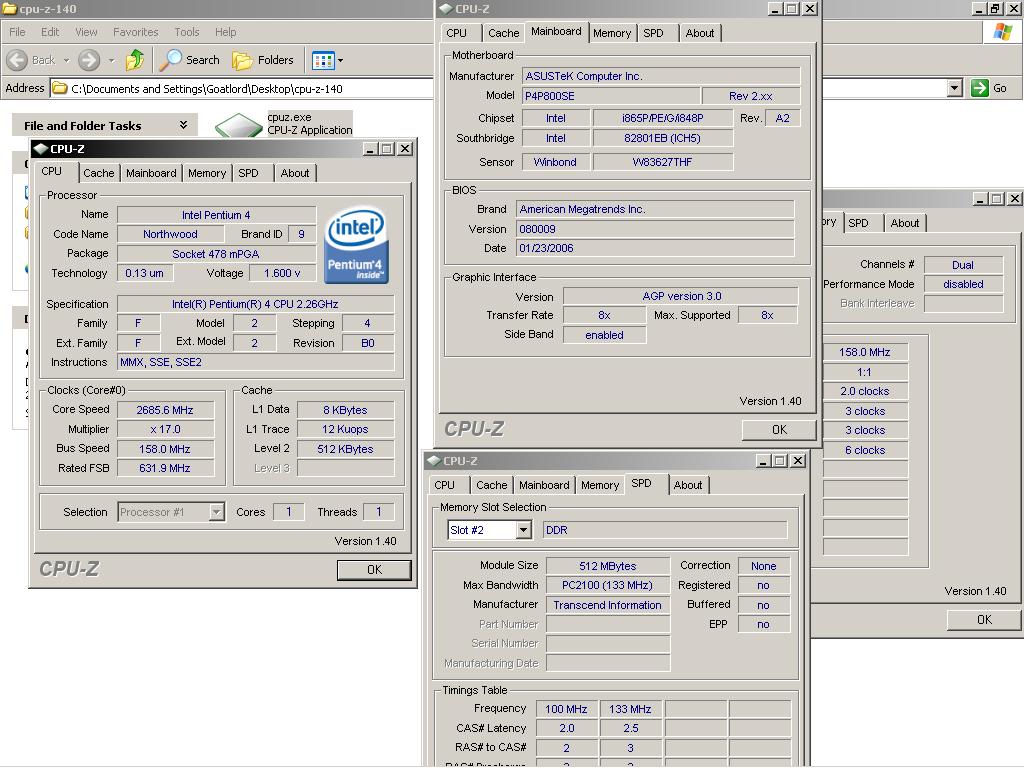Click the AGP version 3.0 field
Screen dimensions: 1024x768
click(x=681, y=296)
